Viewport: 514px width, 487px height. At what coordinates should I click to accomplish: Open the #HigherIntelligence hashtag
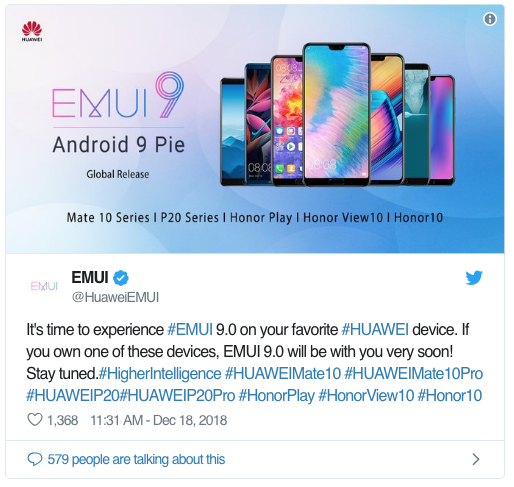(x=160, y=374)
